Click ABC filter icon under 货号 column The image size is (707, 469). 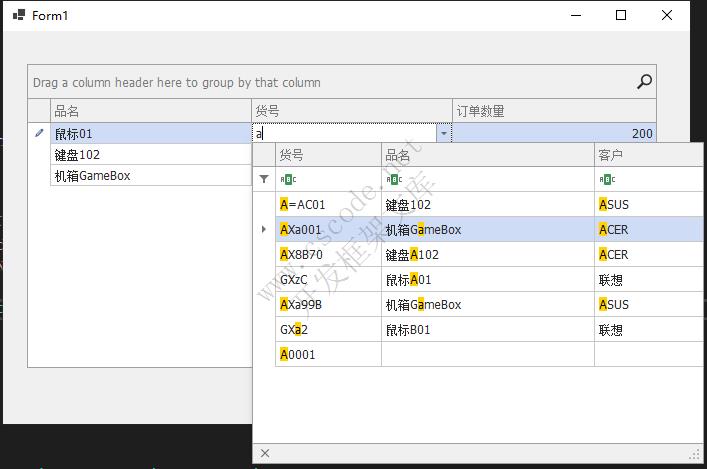point(288,179)
